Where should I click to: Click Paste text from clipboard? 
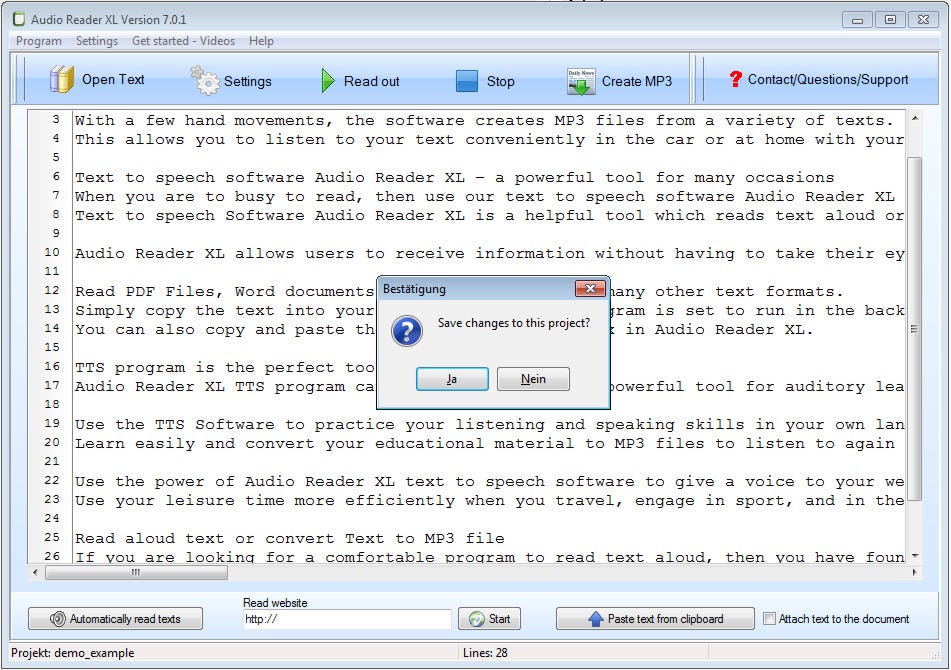655,618
